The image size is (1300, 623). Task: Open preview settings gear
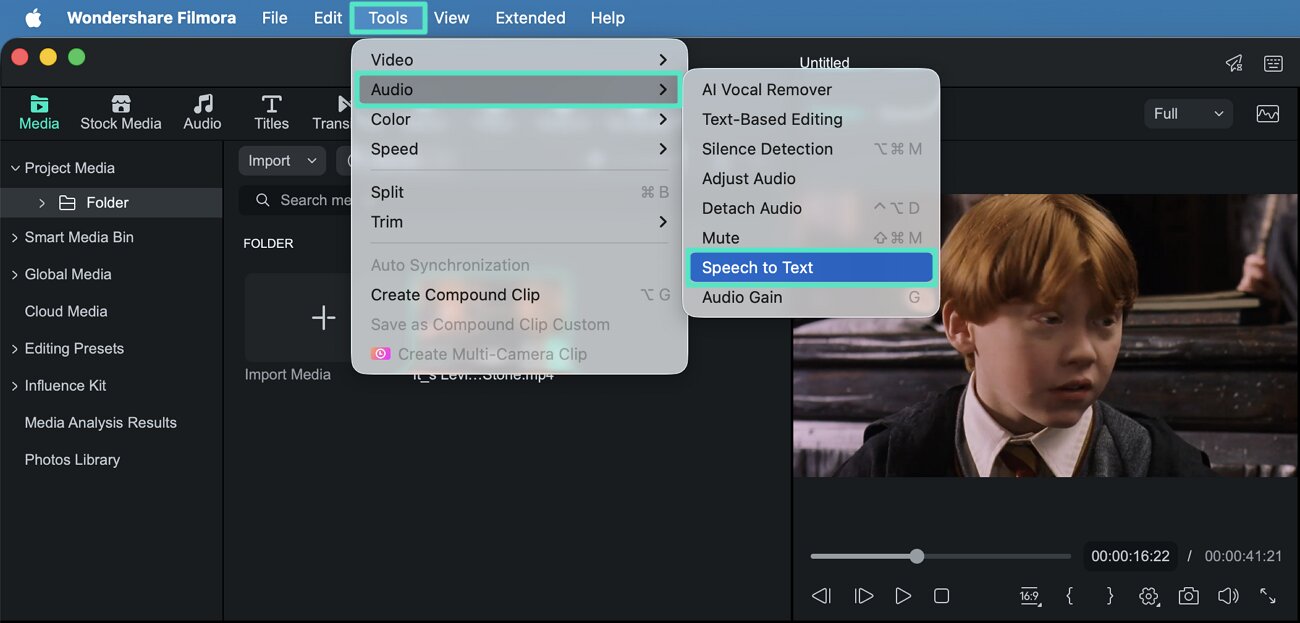click(x=1148, y=596)
